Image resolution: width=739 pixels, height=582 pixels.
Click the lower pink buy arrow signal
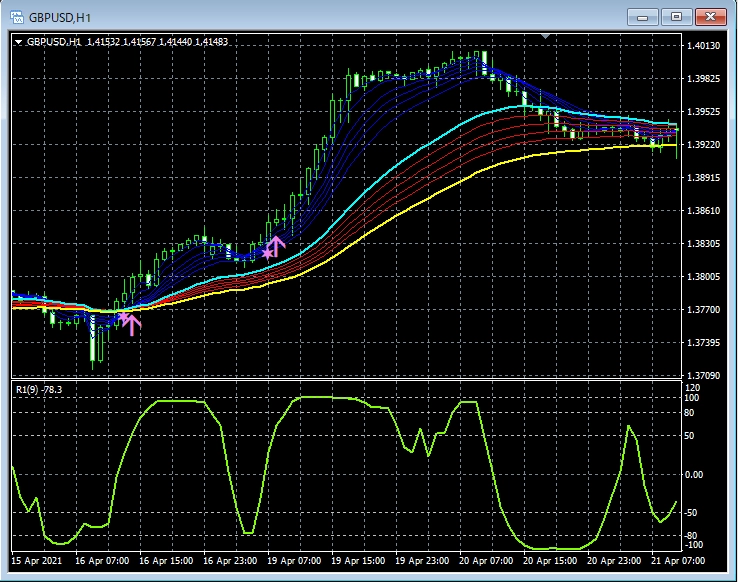pyautogui.click(x=132, y=324)
